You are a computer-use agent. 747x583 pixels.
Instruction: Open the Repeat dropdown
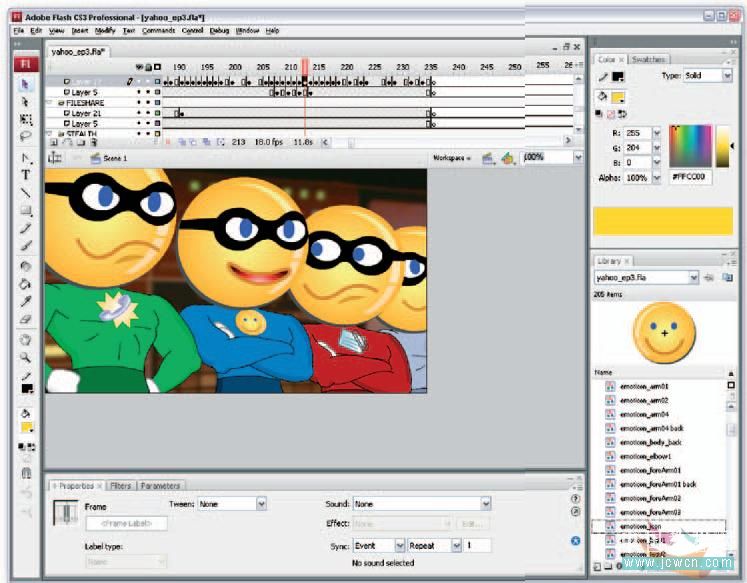point(434,546)
